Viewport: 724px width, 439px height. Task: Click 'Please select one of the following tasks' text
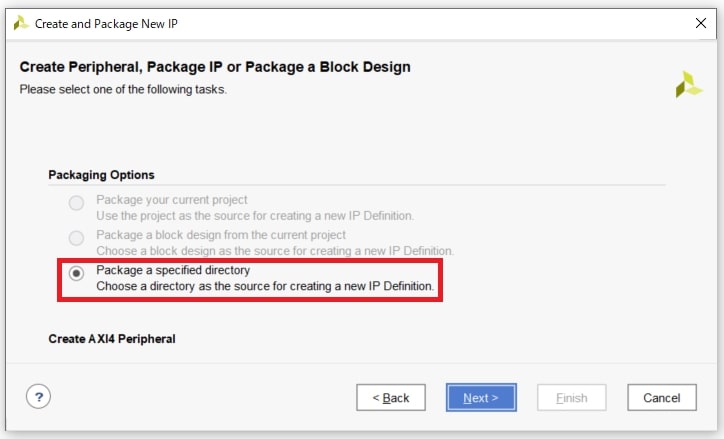pyautogui.click(x=123, y=89)
